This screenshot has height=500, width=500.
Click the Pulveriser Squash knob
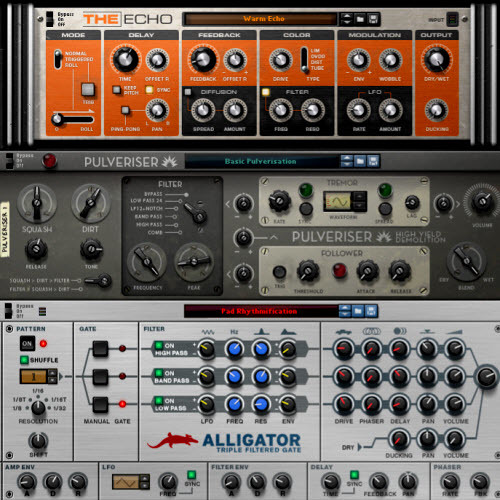[x=37, y=203]
